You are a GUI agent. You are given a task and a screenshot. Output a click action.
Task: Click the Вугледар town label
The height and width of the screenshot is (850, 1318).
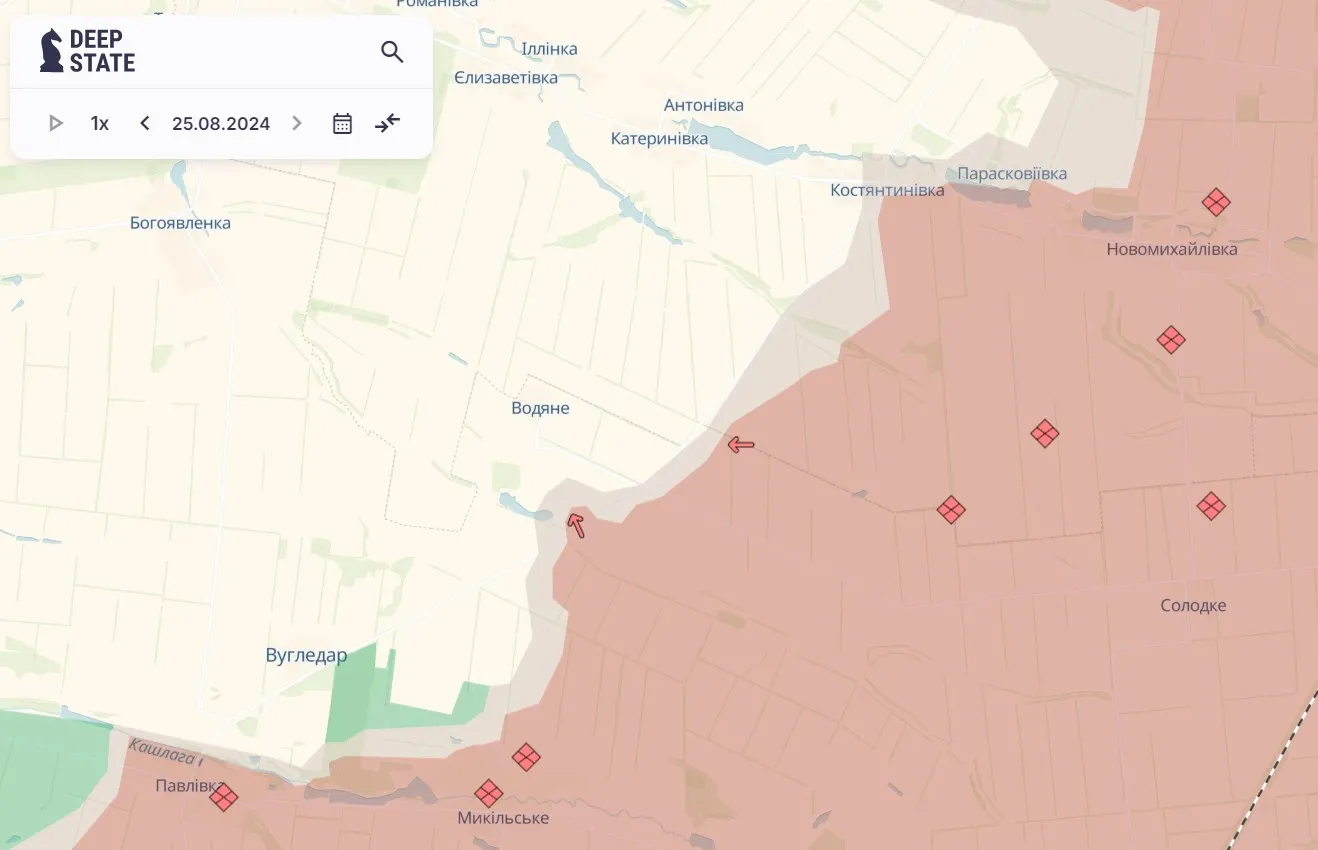(307, 656)
